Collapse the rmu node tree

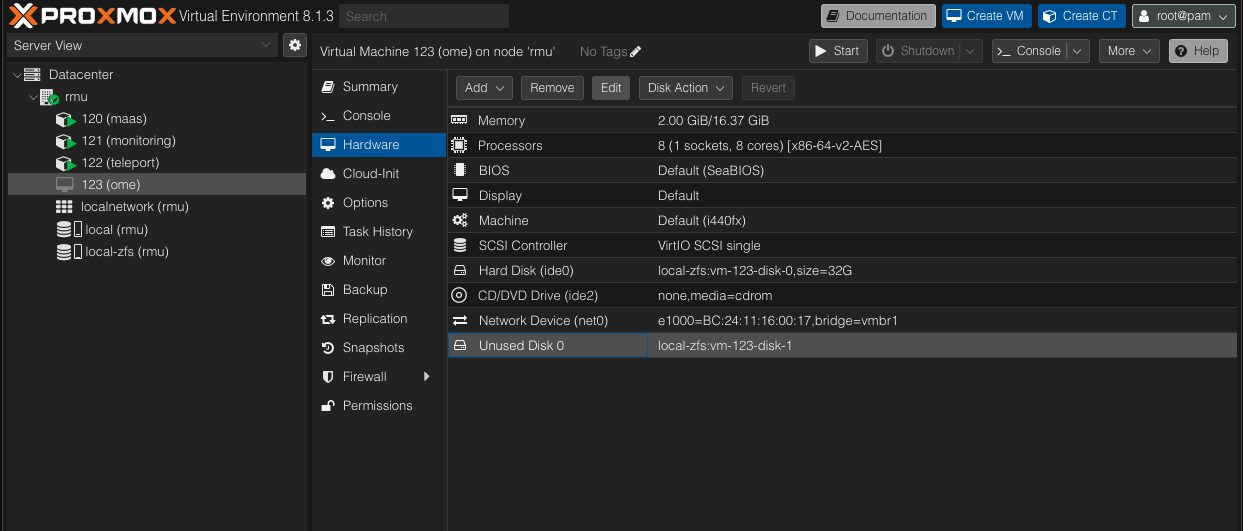tap(33, 97)
